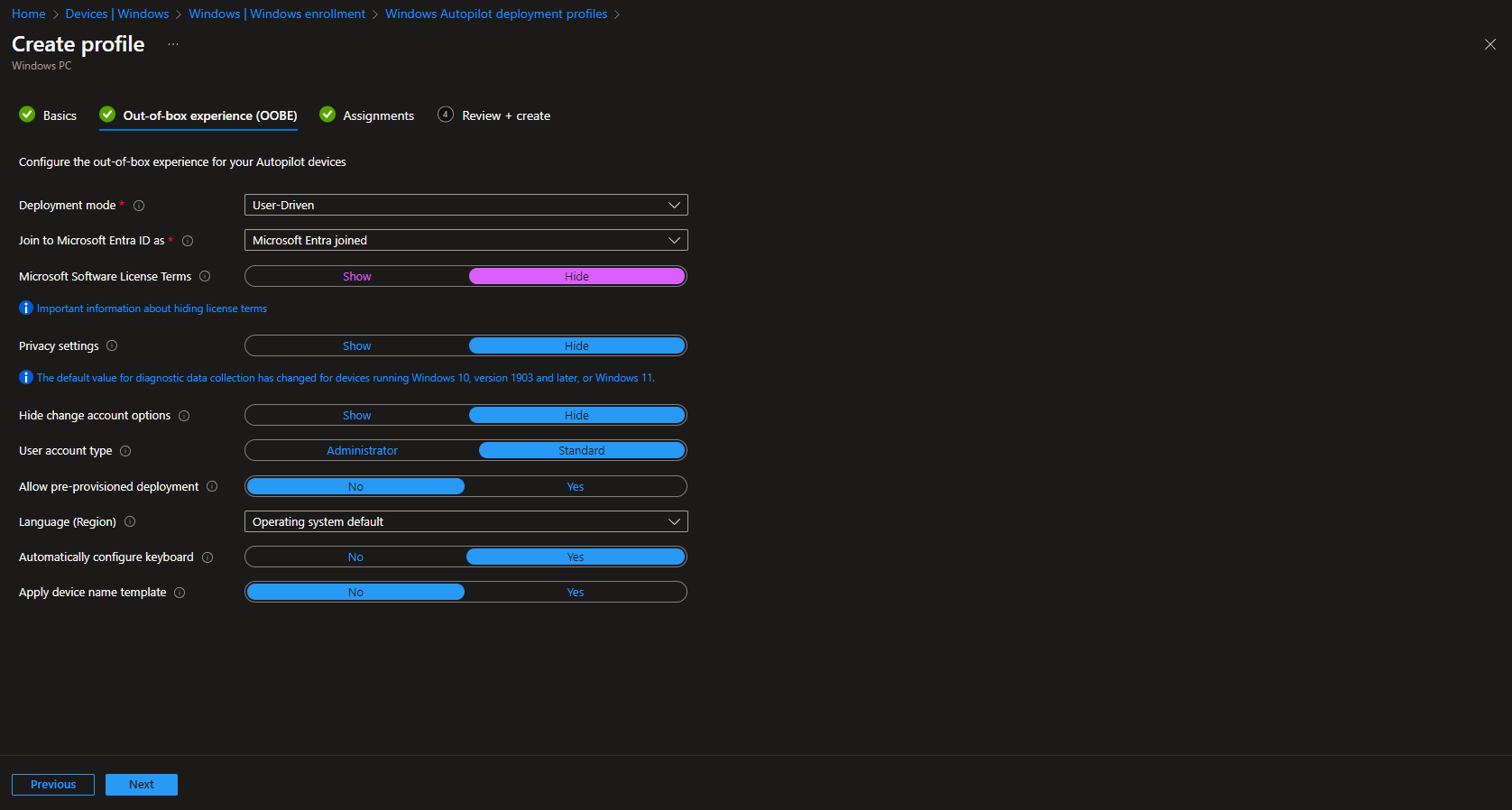Go to Home breadcrumb
Screen dimensions: 1512x810
click(29, 14)
